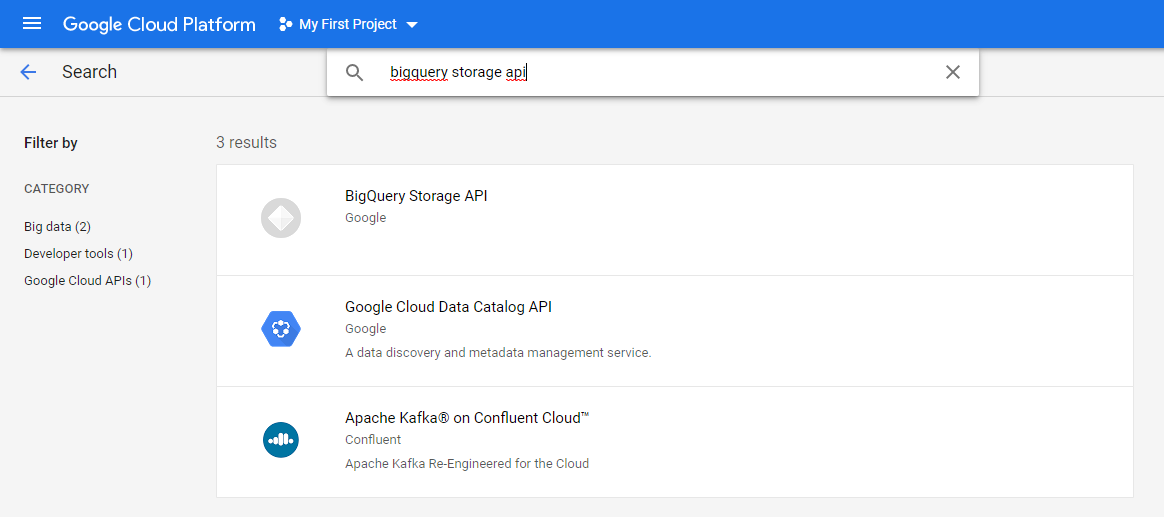Click the project hexagon dots icon
The height and width of the screenshot is (517, 1164).
285,24
